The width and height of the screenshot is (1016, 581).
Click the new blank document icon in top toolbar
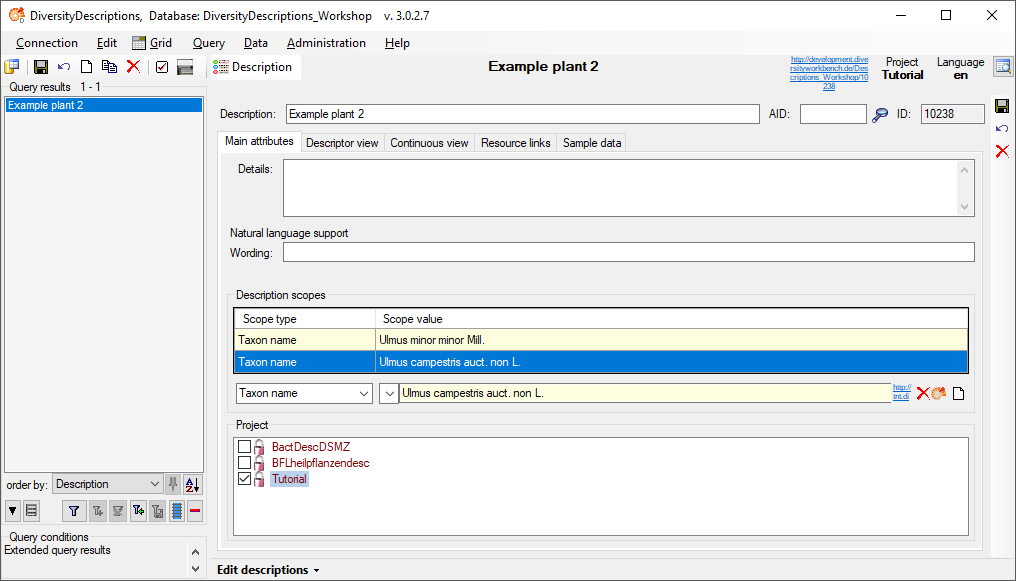pyautogui.click(x=87, y=67)
